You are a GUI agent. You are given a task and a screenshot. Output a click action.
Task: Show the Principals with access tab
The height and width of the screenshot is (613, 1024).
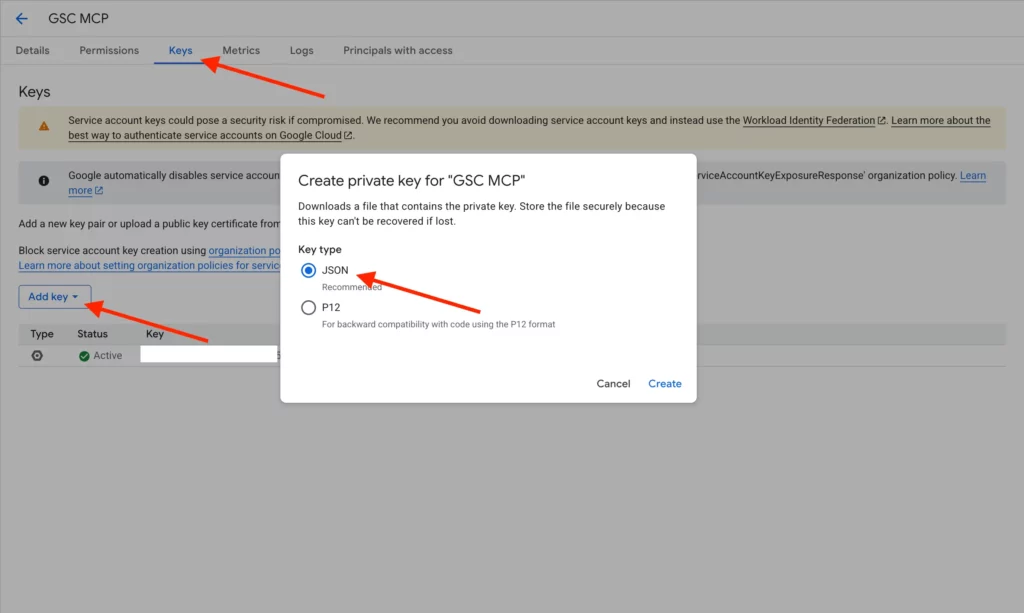coord(398,50)
